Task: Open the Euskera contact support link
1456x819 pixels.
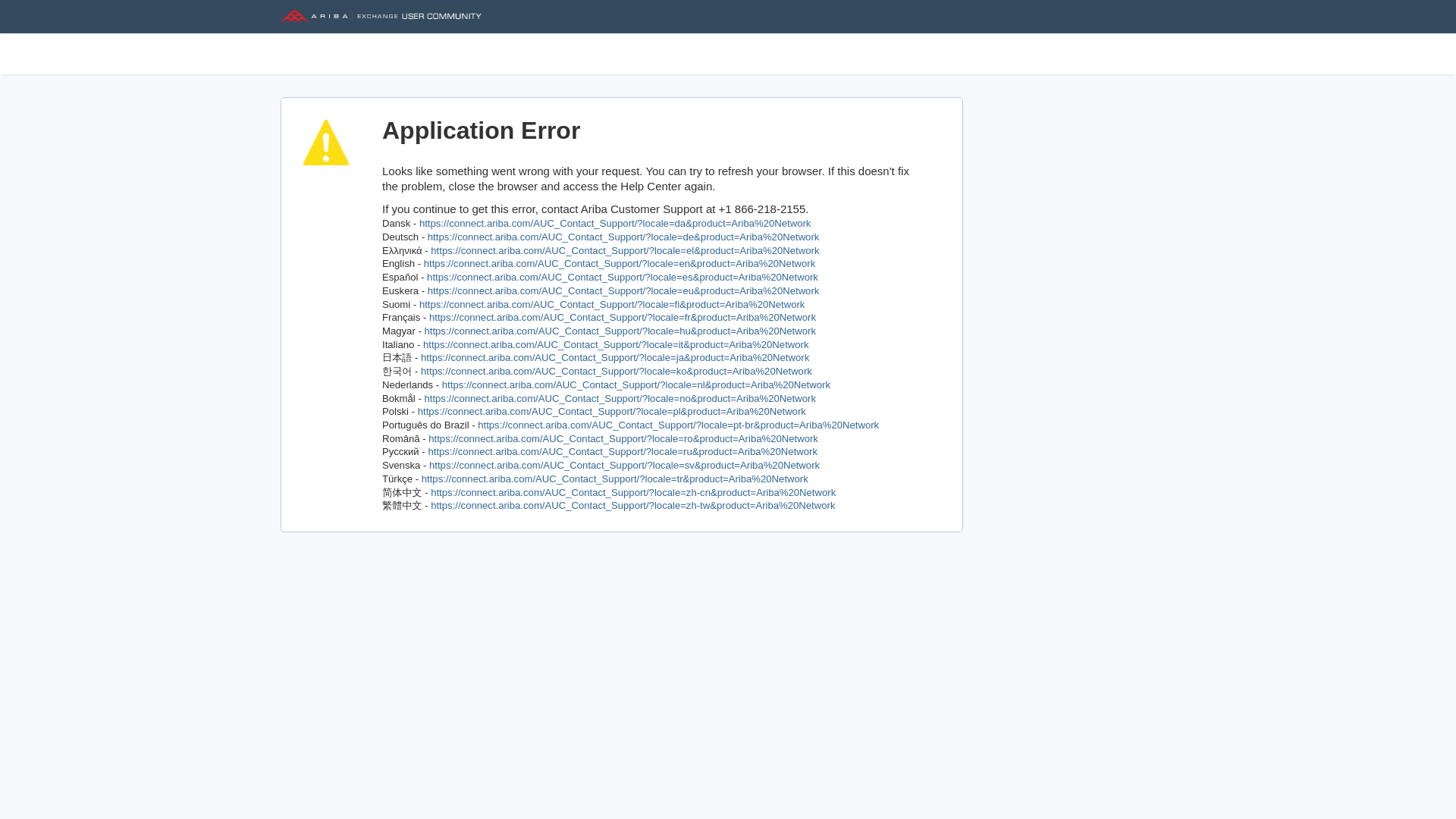Action: click(623, 291)
